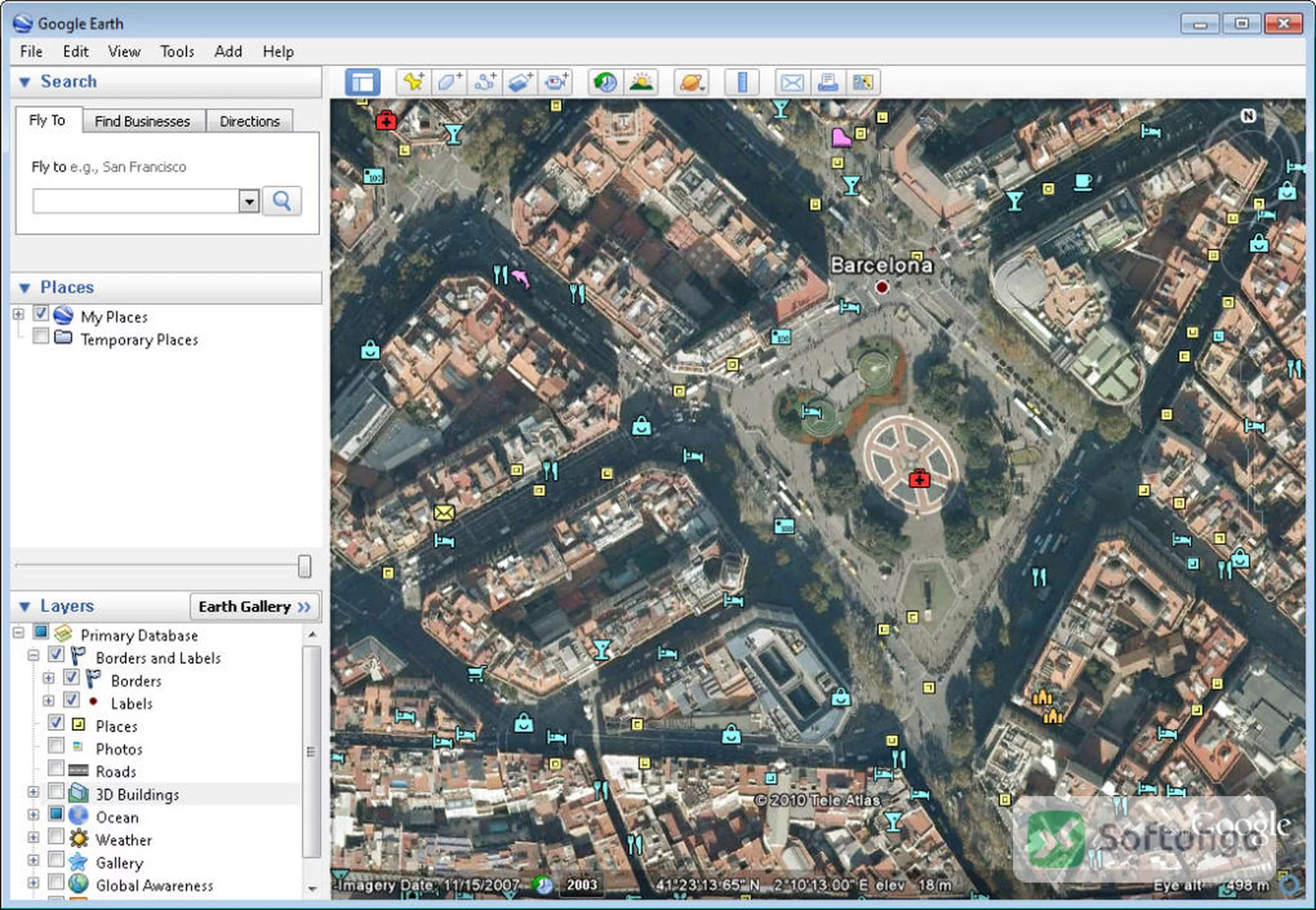View in Google Maps toolbar icon

pyautogui.click(x=863, y=82)
